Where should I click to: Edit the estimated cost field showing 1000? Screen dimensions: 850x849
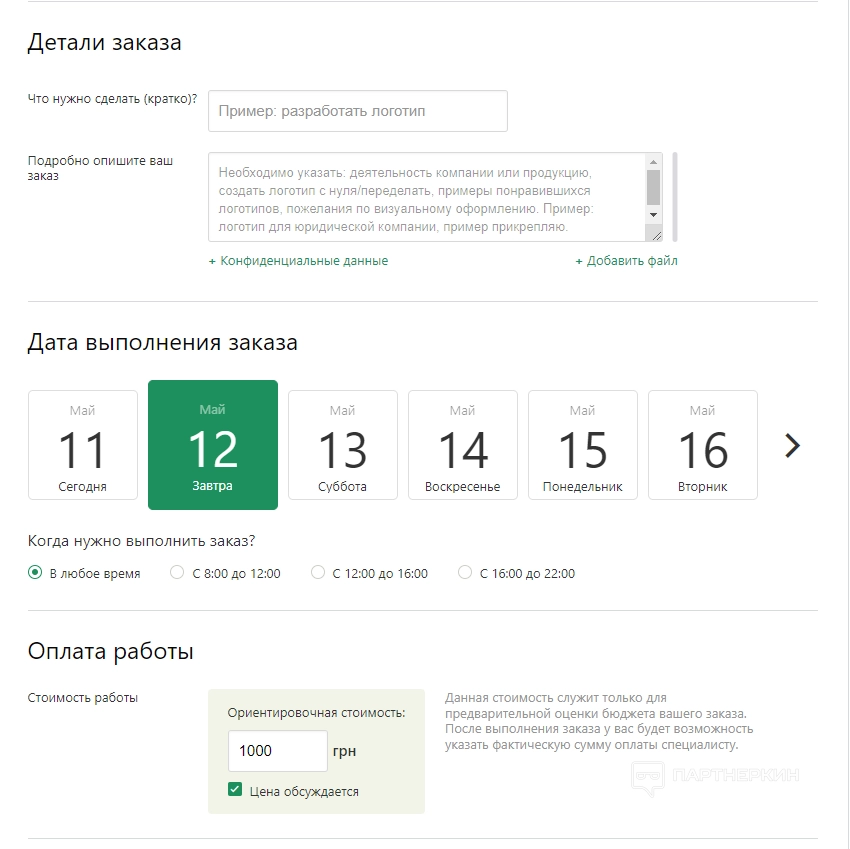[x=278, y=751]
